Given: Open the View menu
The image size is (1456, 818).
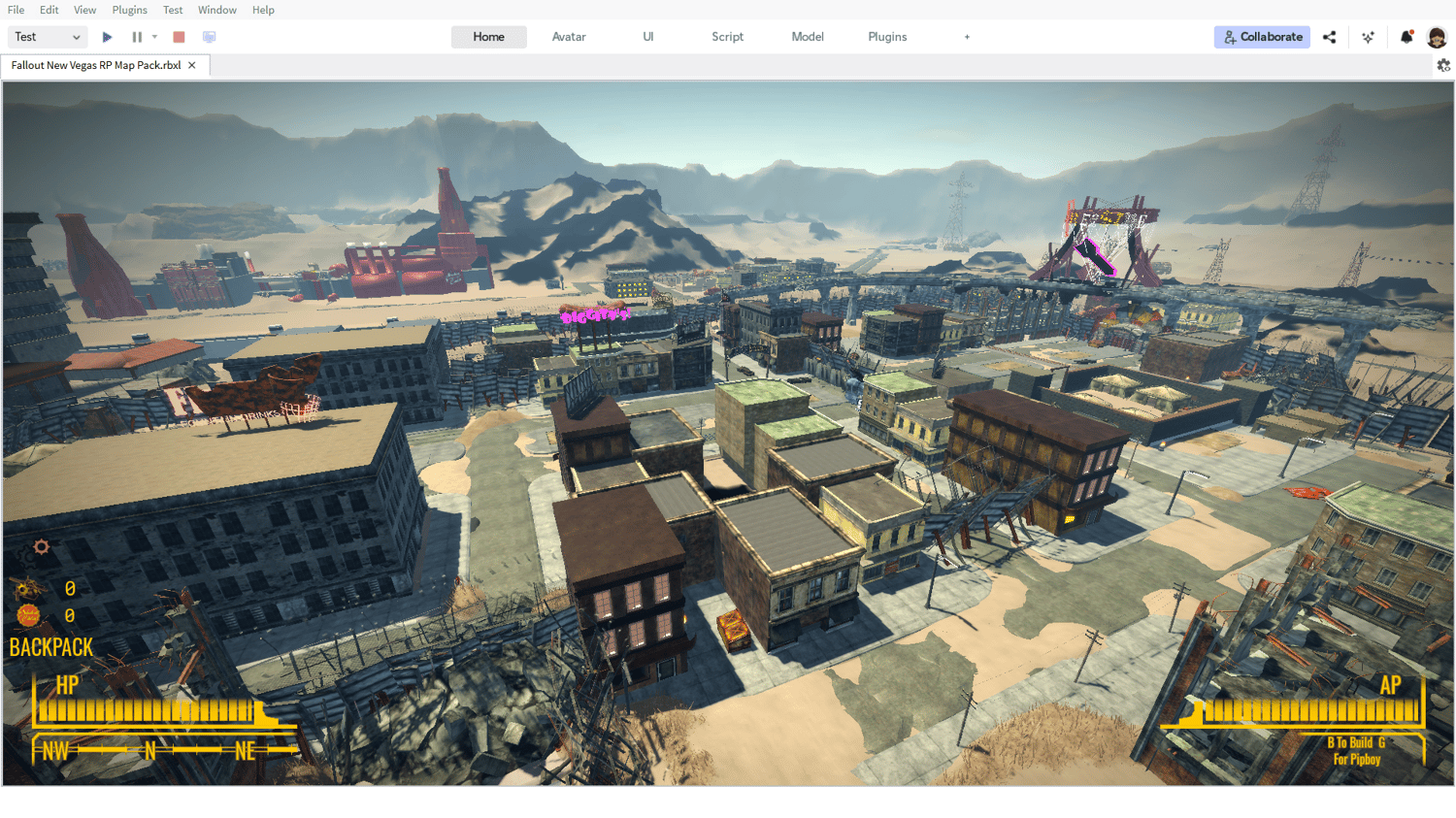Looking at the screenshot, I should pos(85,10).
